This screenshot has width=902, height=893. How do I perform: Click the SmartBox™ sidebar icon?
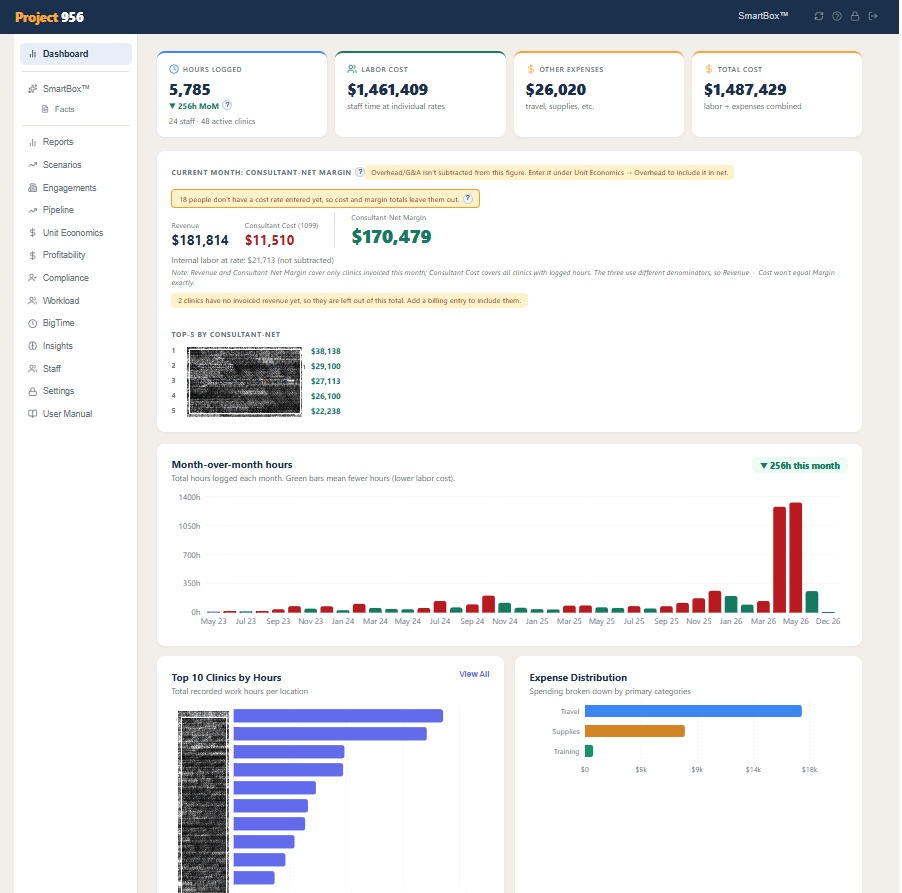click(x=33, y=89)
